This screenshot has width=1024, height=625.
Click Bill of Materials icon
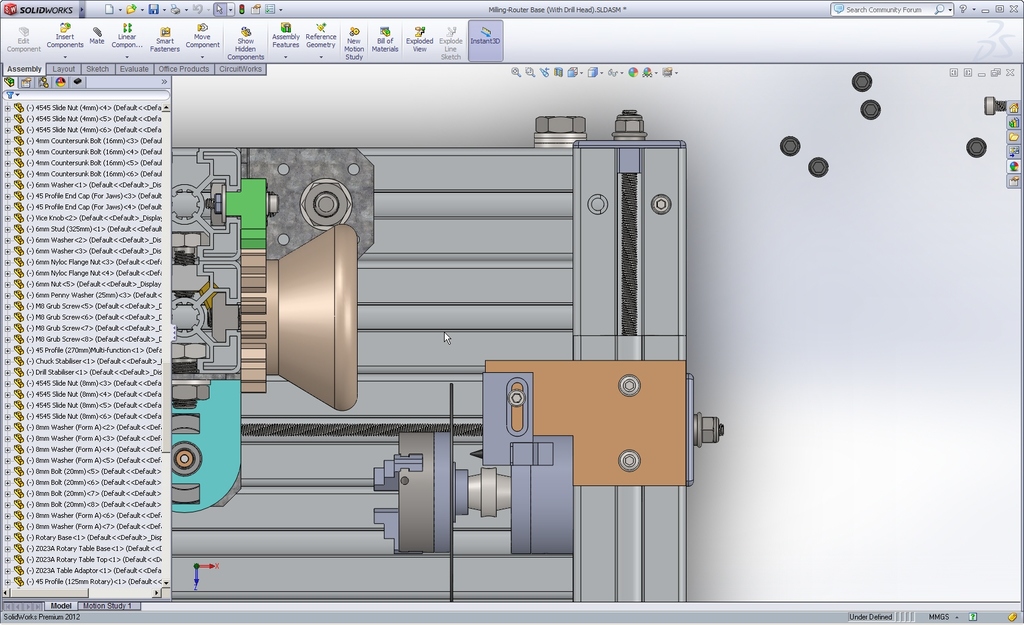[x=385, y=39]
